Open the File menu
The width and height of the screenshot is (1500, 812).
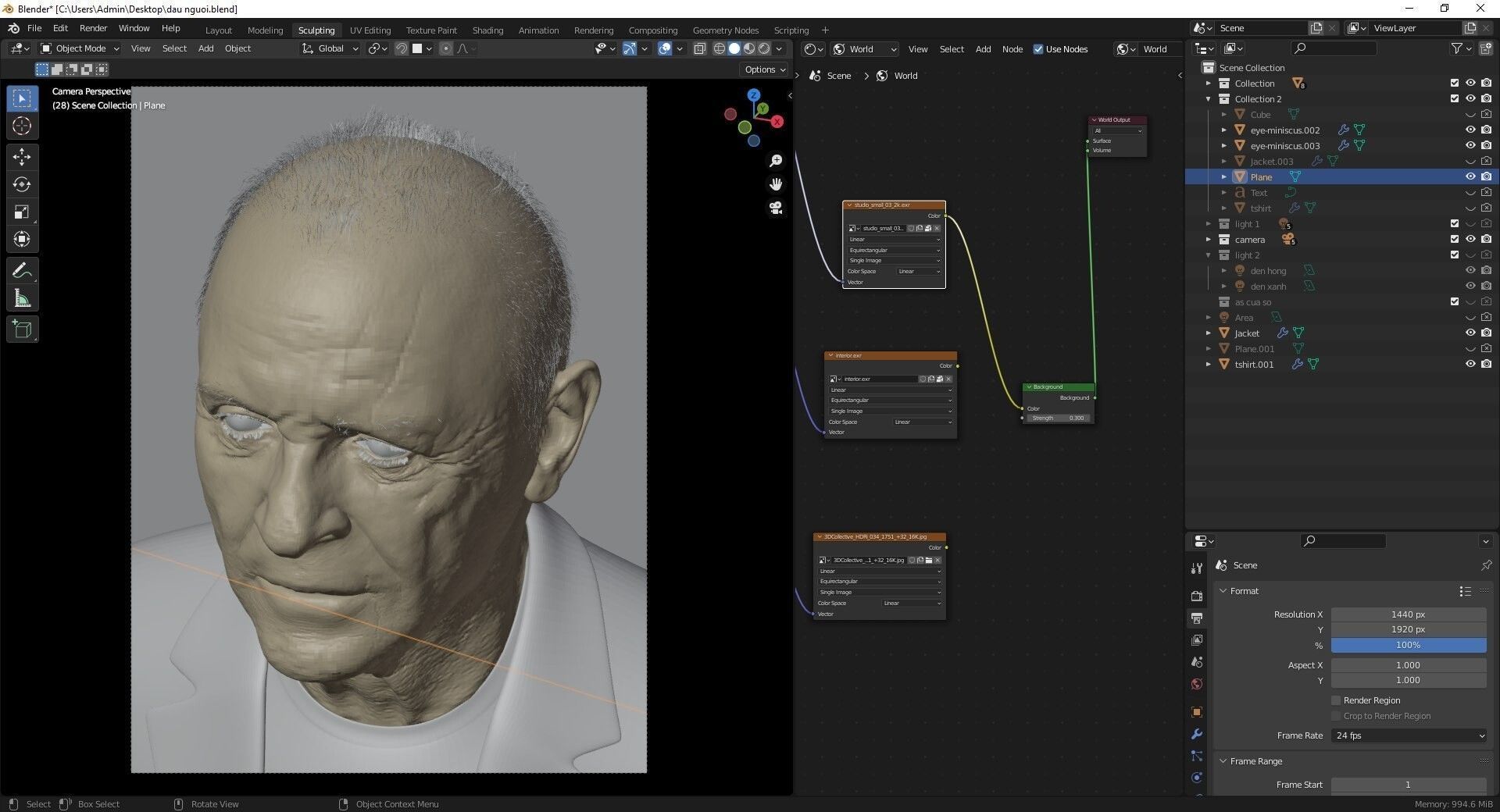point(34,28)
